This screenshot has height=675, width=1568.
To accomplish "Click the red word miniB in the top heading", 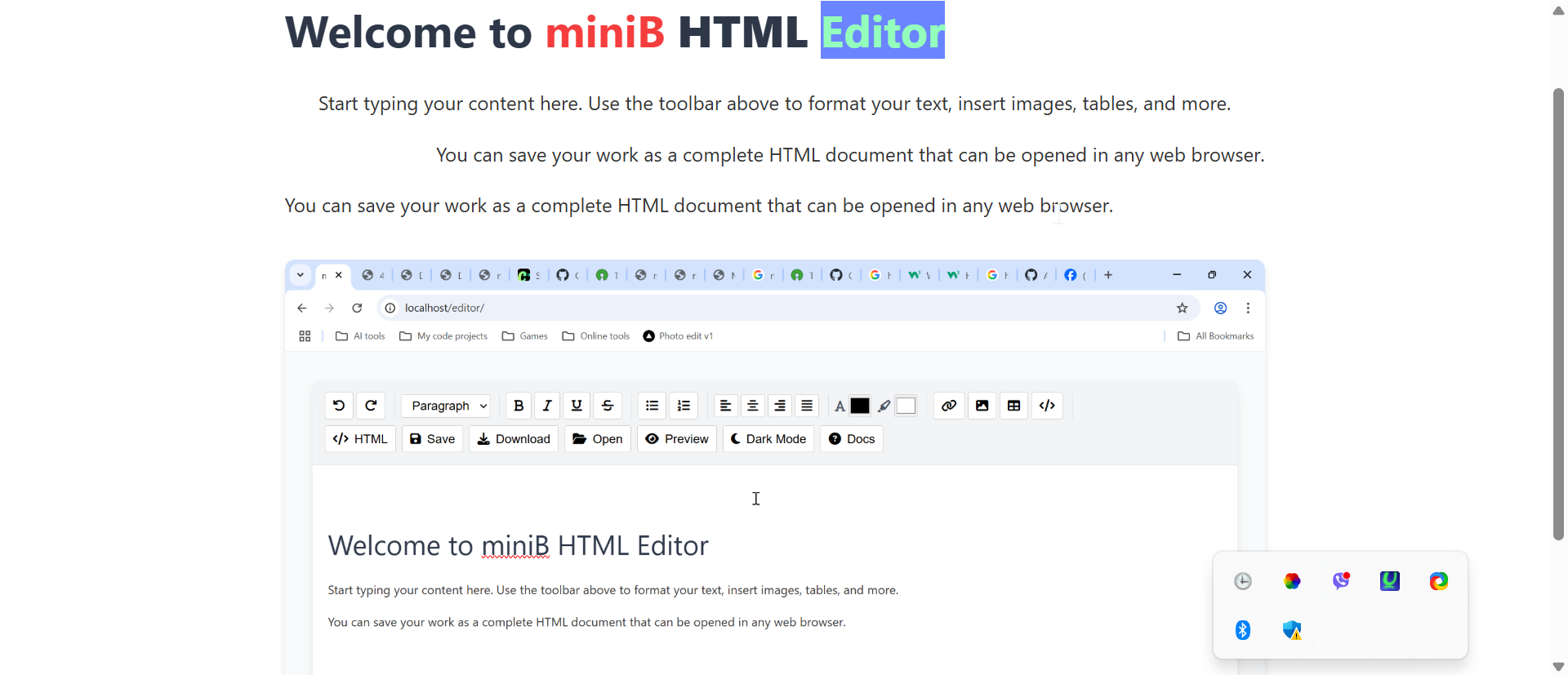I will (x=605, y=32).
